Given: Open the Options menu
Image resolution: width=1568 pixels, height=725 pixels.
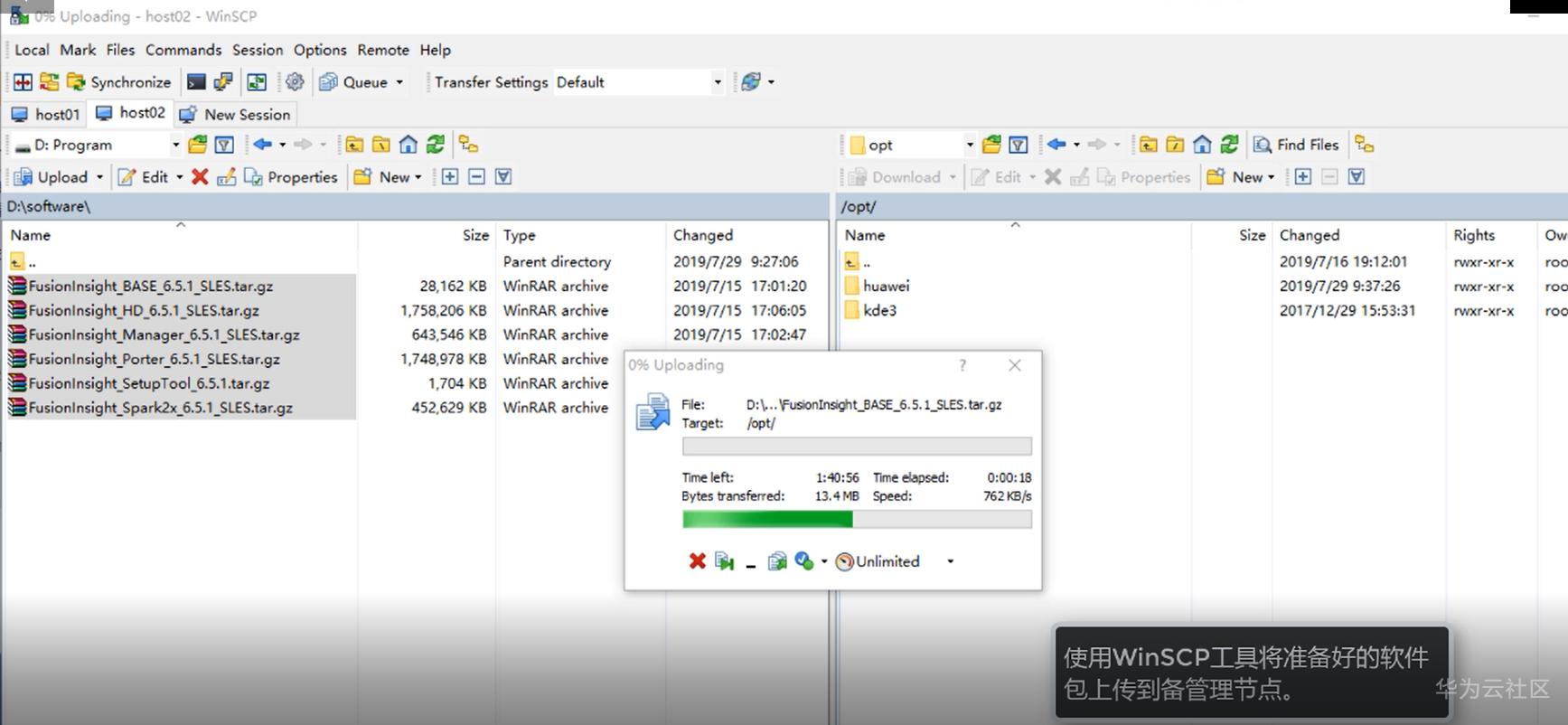Looking at the screenshot, I should coord(320,50).
